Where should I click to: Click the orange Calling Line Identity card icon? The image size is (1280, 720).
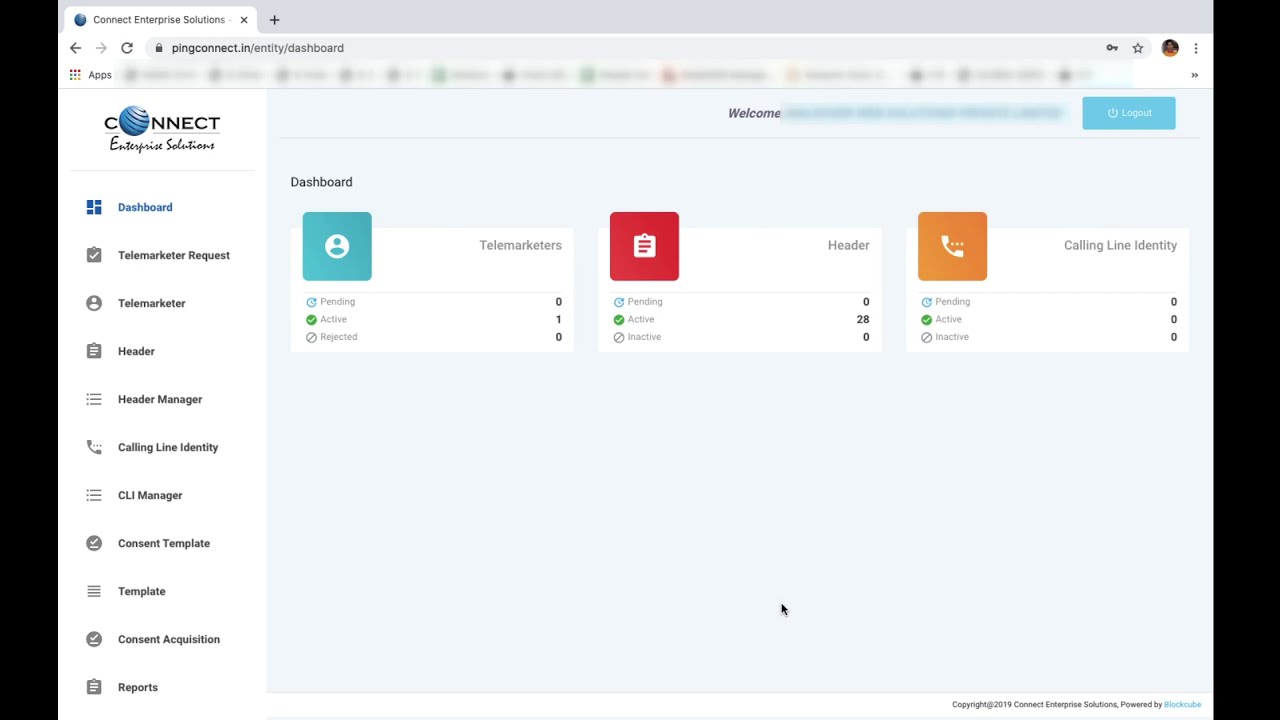[952, 246]
